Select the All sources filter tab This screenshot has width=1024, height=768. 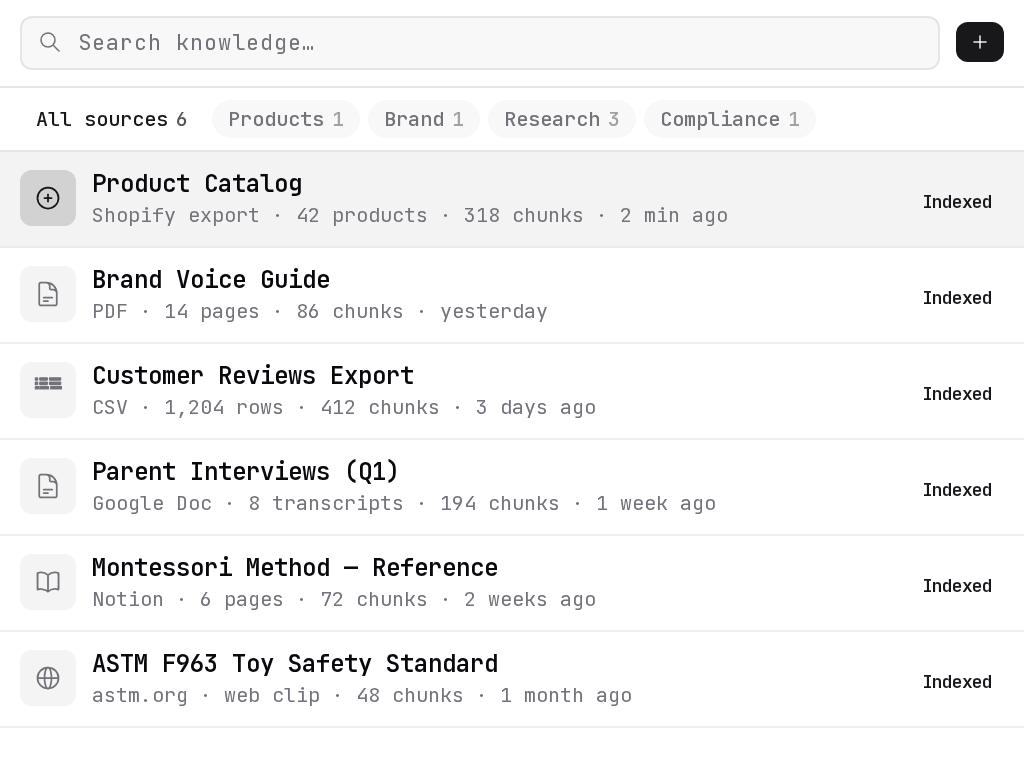click(112, 120)
